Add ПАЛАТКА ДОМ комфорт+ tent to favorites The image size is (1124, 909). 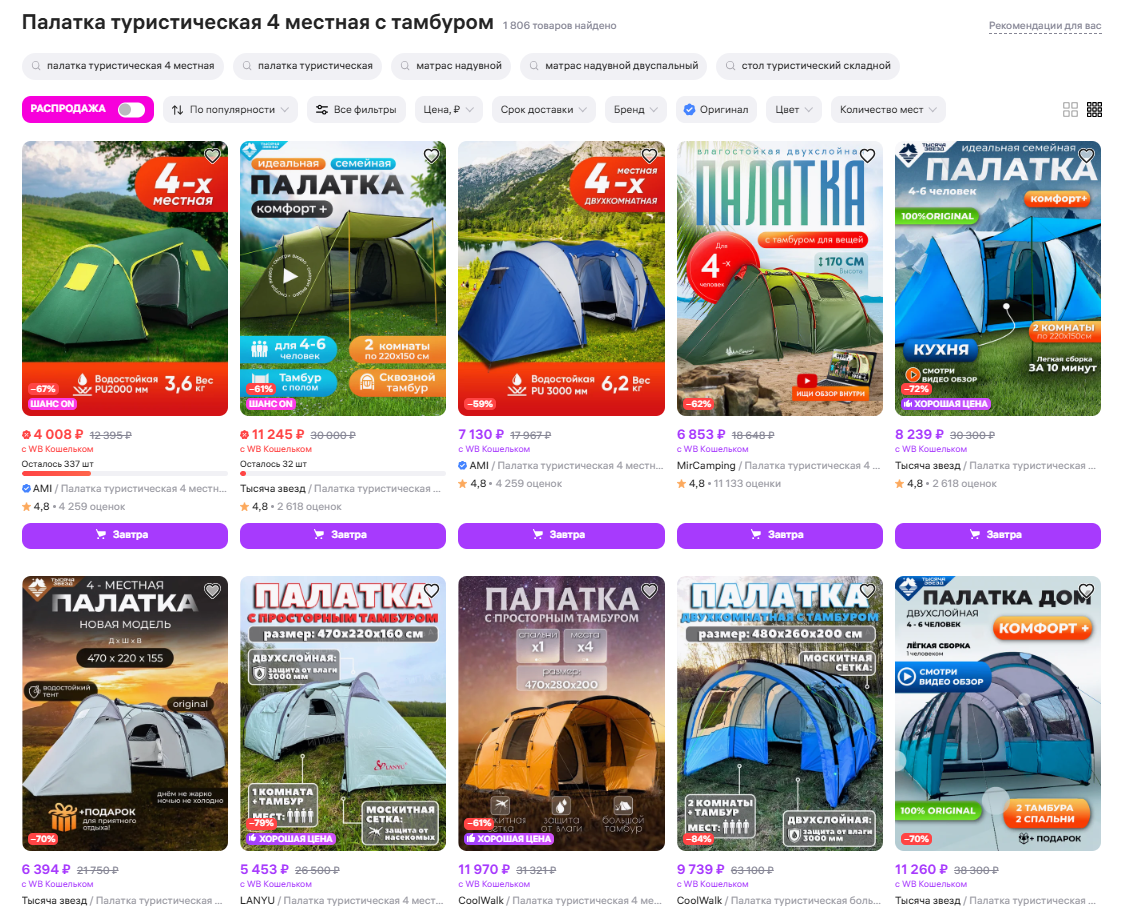click(1086, 591)
